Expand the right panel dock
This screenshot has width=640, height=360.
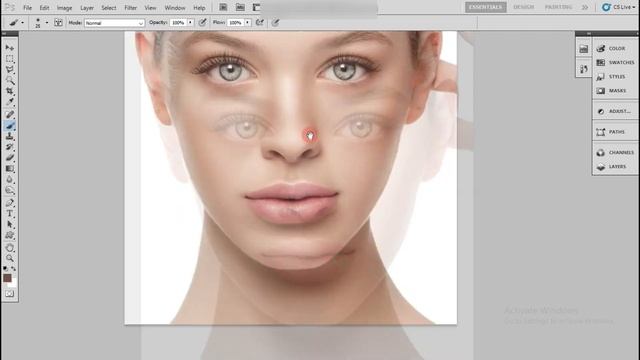[x=589, y=33]
